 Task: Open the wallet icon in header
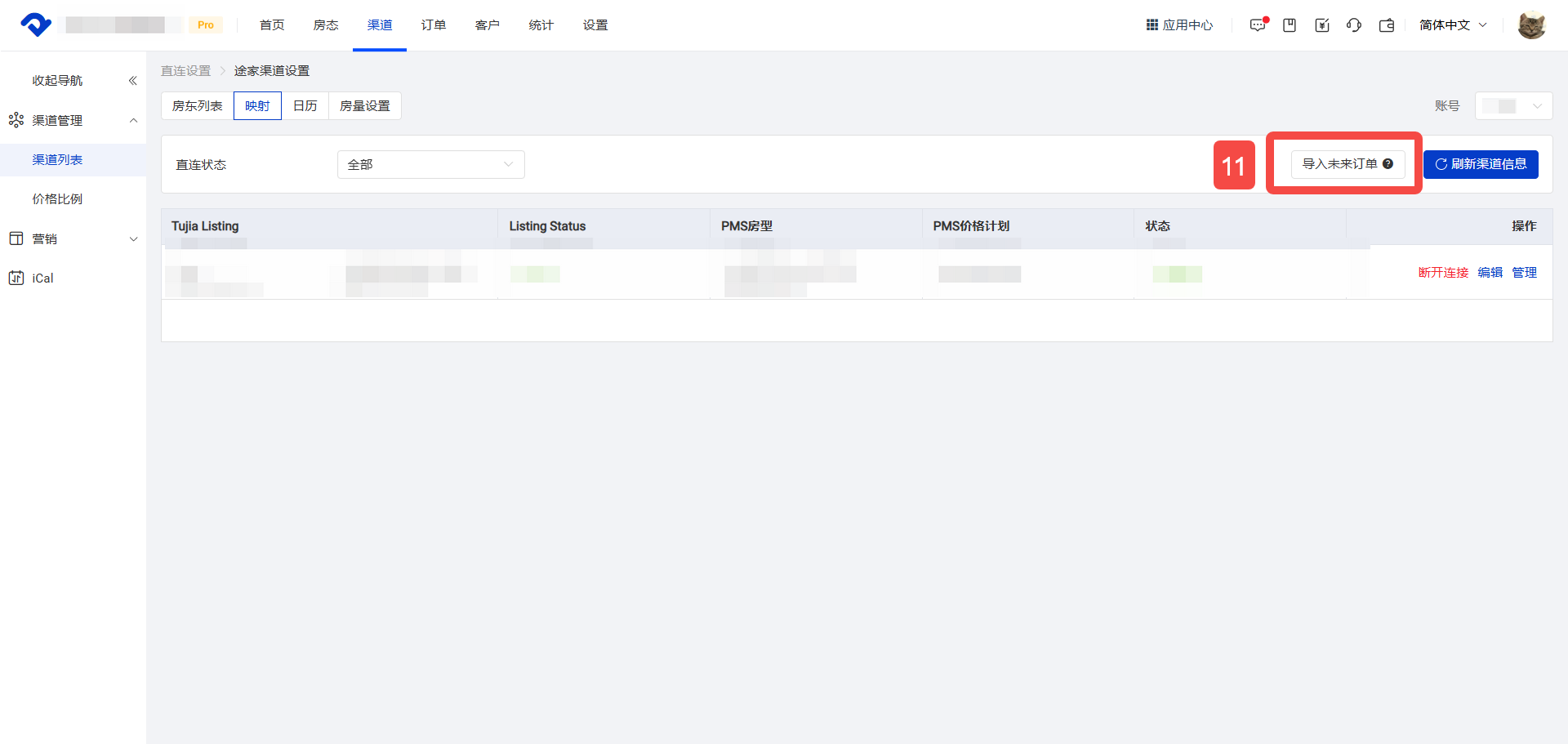point(1387,25)
